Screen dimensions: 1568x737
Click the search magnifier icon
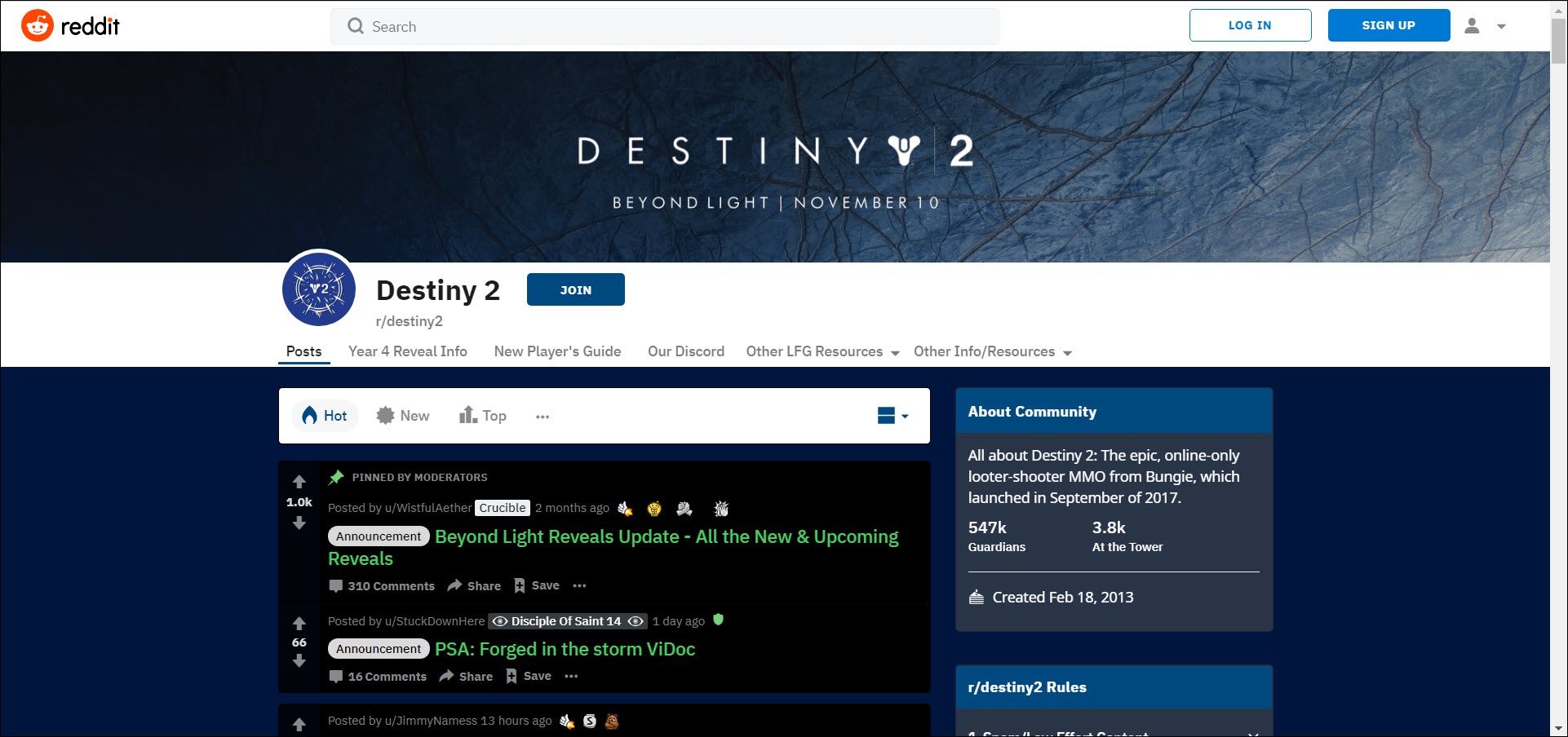(355, 26)
